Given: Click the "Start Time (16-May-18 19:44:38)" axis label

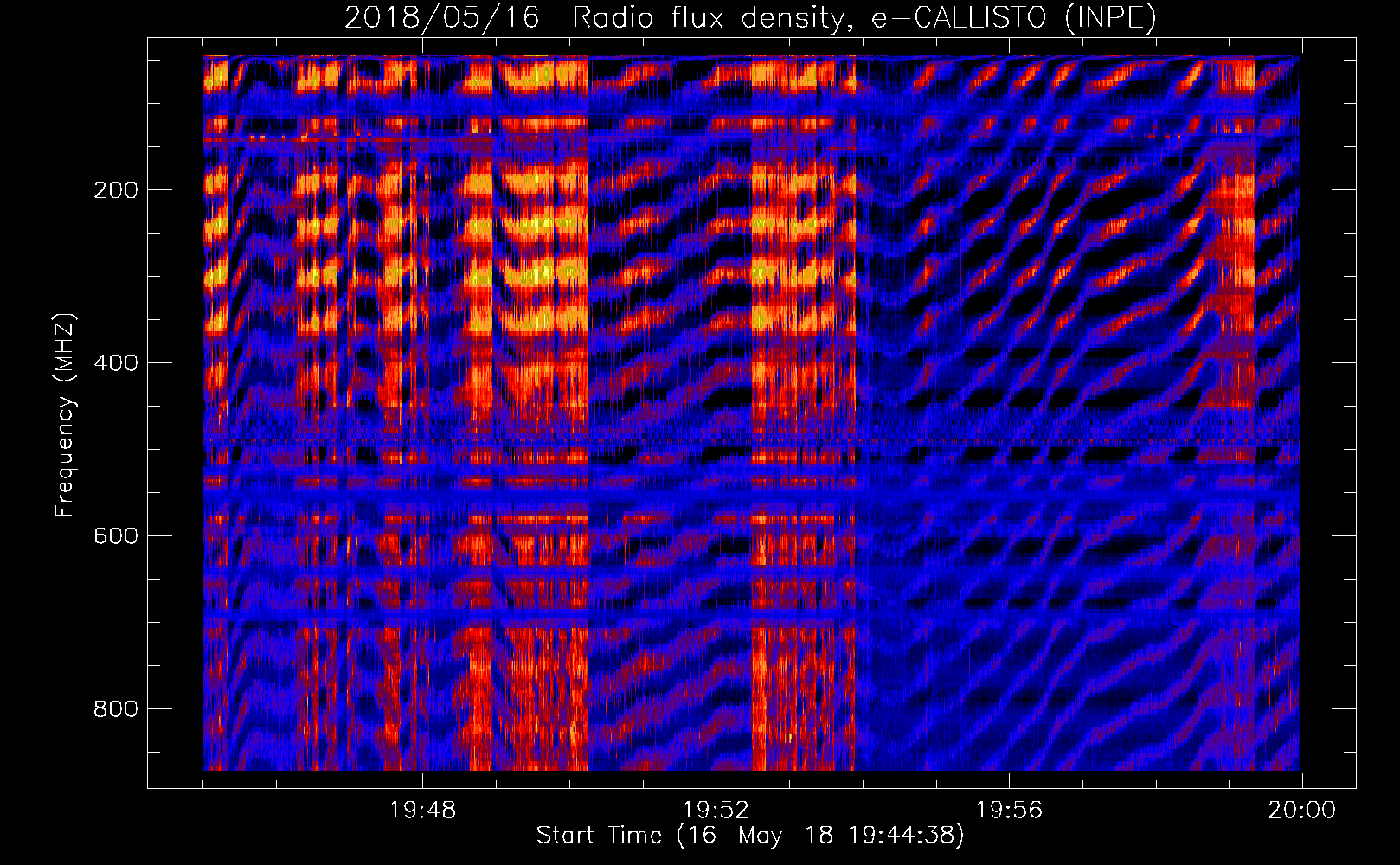Looking at the screenshot, I should click(x=750, y=836).
